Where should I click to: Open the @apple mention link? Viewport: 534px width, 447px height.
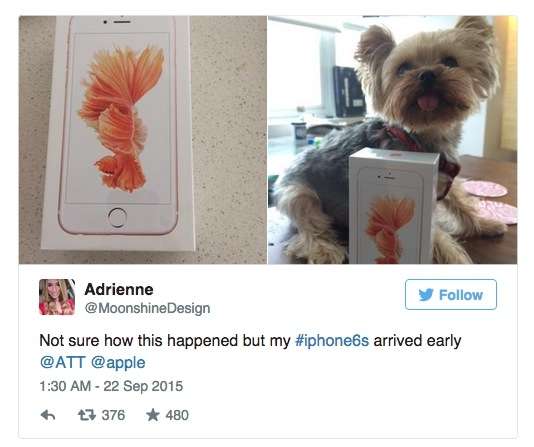[x=118, y=363]
